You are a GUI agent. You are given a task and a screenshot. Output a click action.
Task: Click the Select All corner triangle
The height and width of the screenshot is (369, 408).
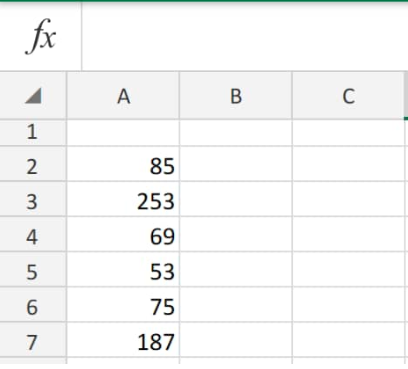(33, 96)
